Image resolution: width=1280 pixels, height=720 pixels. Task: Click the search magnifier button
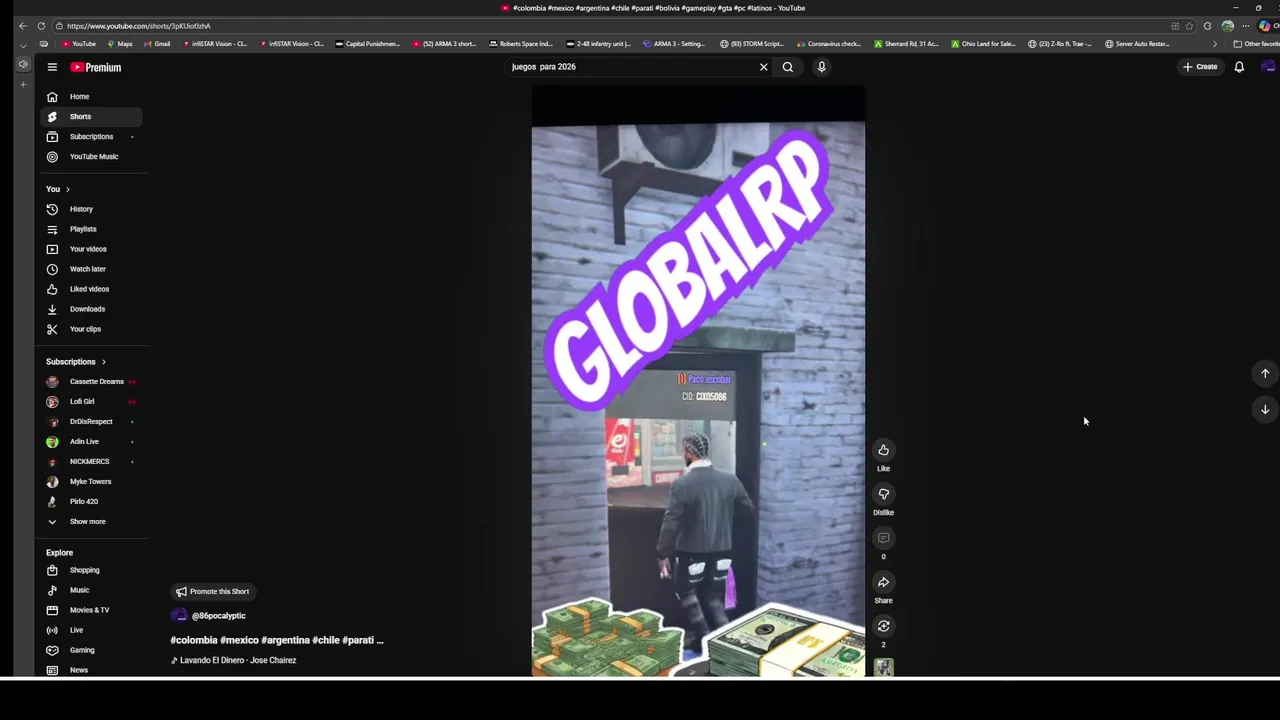click(788, 67)
